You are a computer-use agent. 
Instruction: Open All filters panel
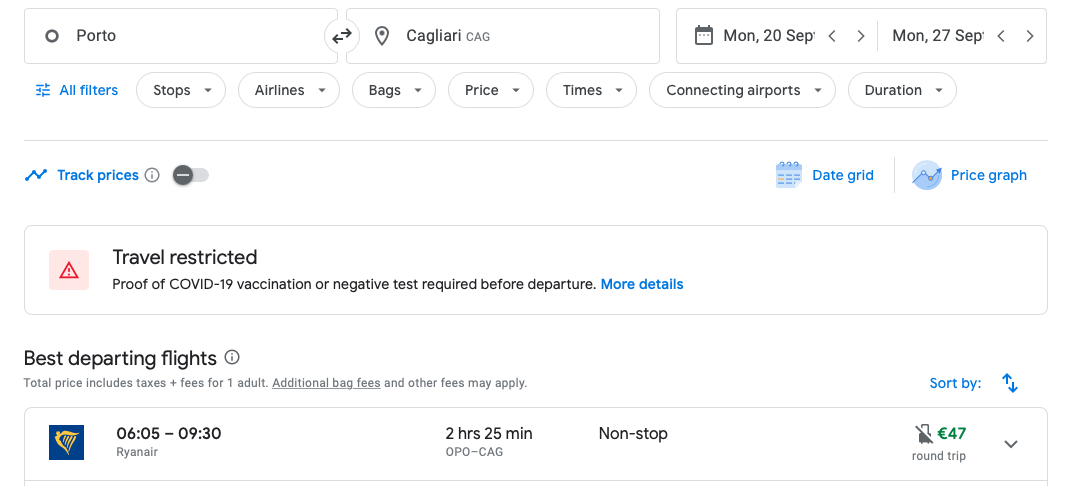[x=76, y=90]
